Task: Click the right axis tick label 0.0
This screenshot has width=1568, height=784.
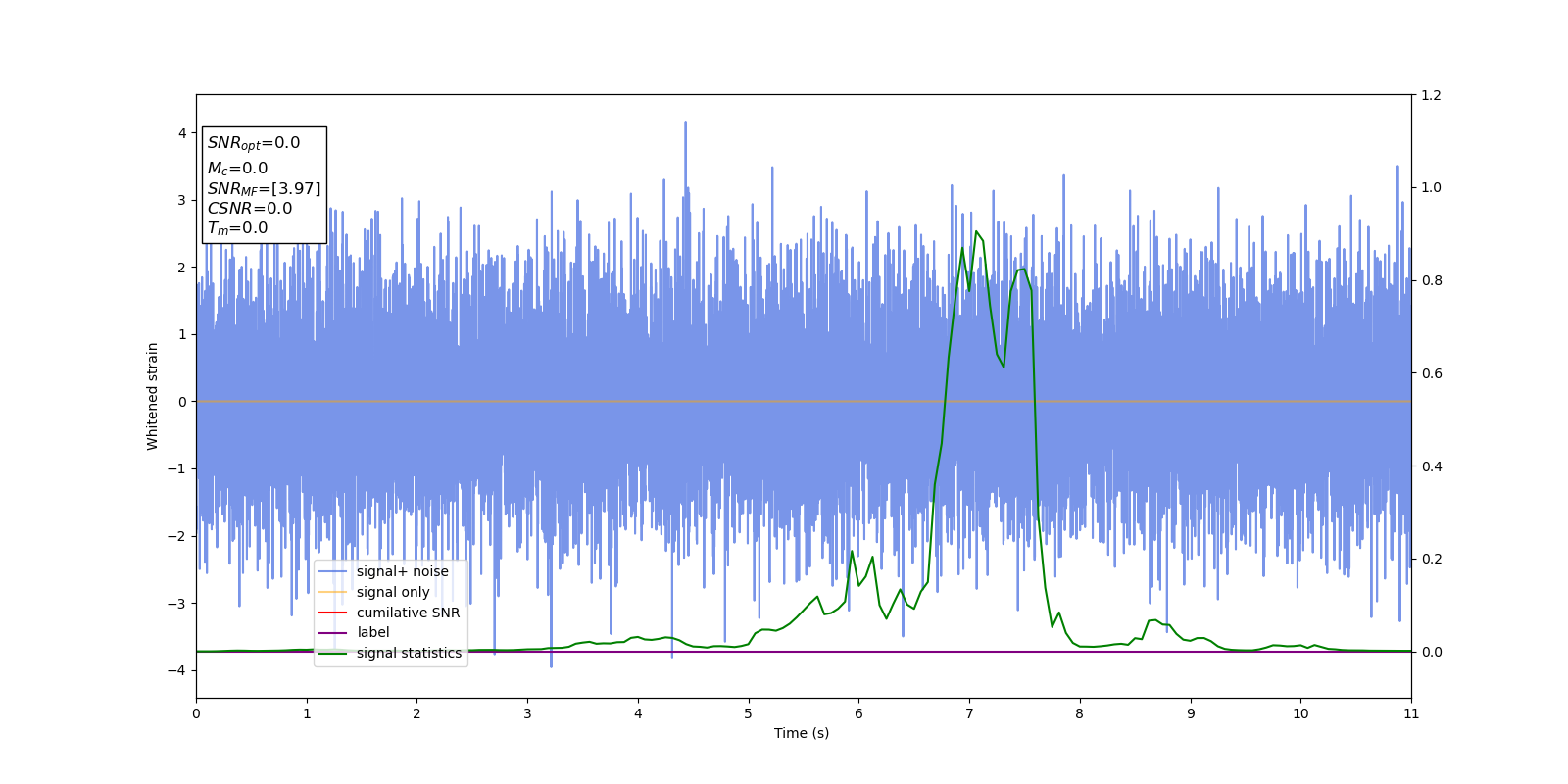Action: coord(1431,652)
